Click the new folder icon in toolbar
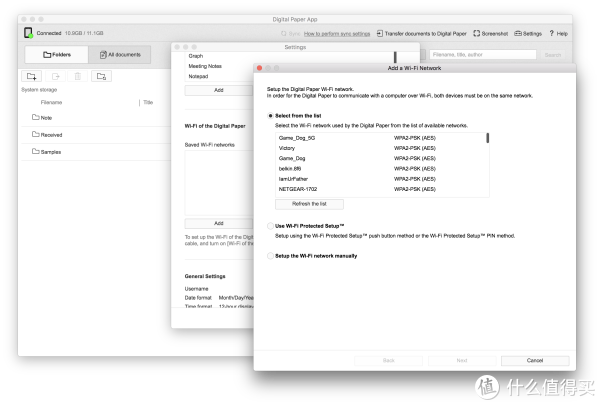The height and width of the screenshot is (405, 600). pyautogui.click(x=32, y=76)
